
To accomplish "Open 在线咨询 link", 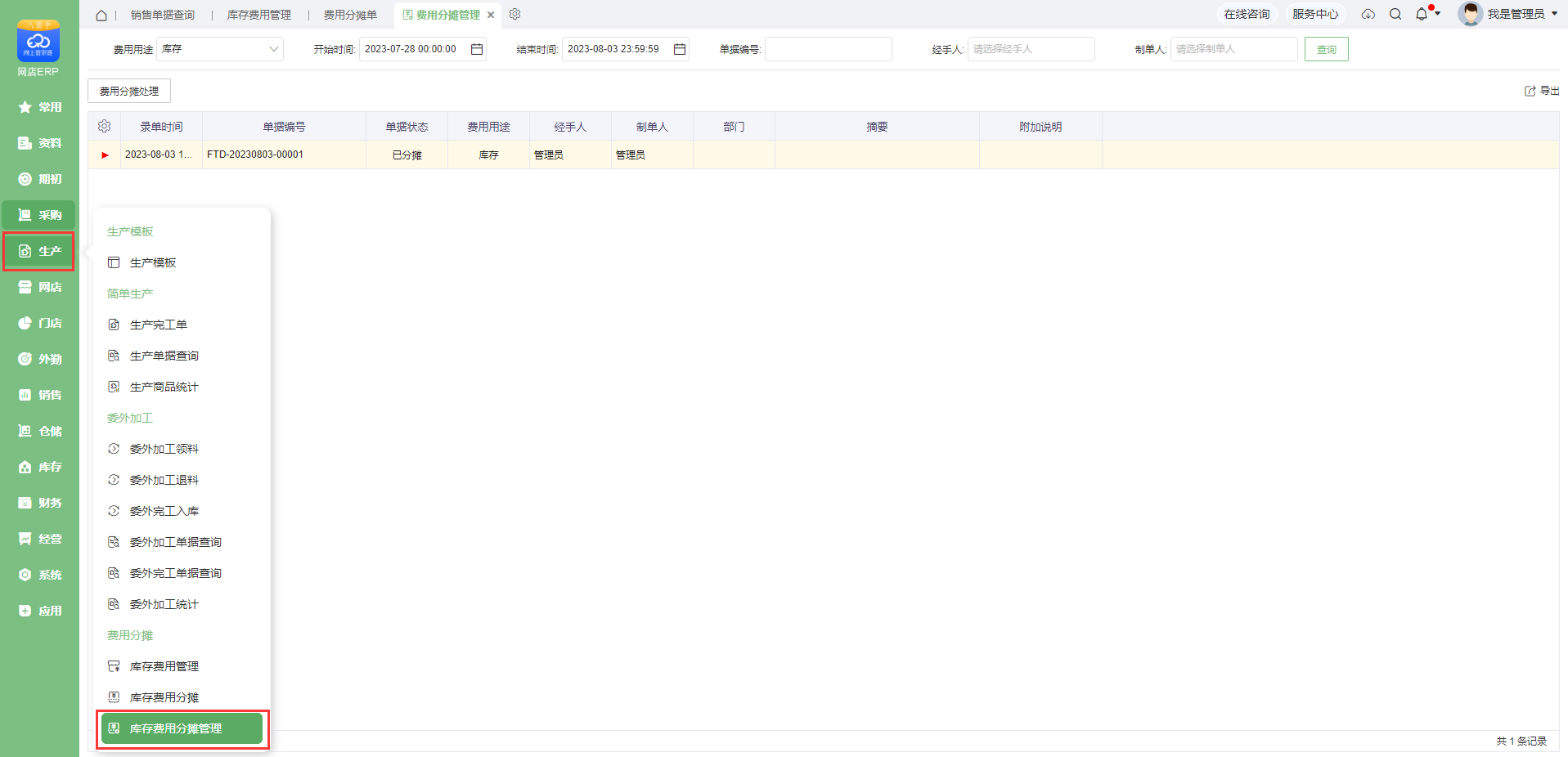I will click(x=1247, y=14).
